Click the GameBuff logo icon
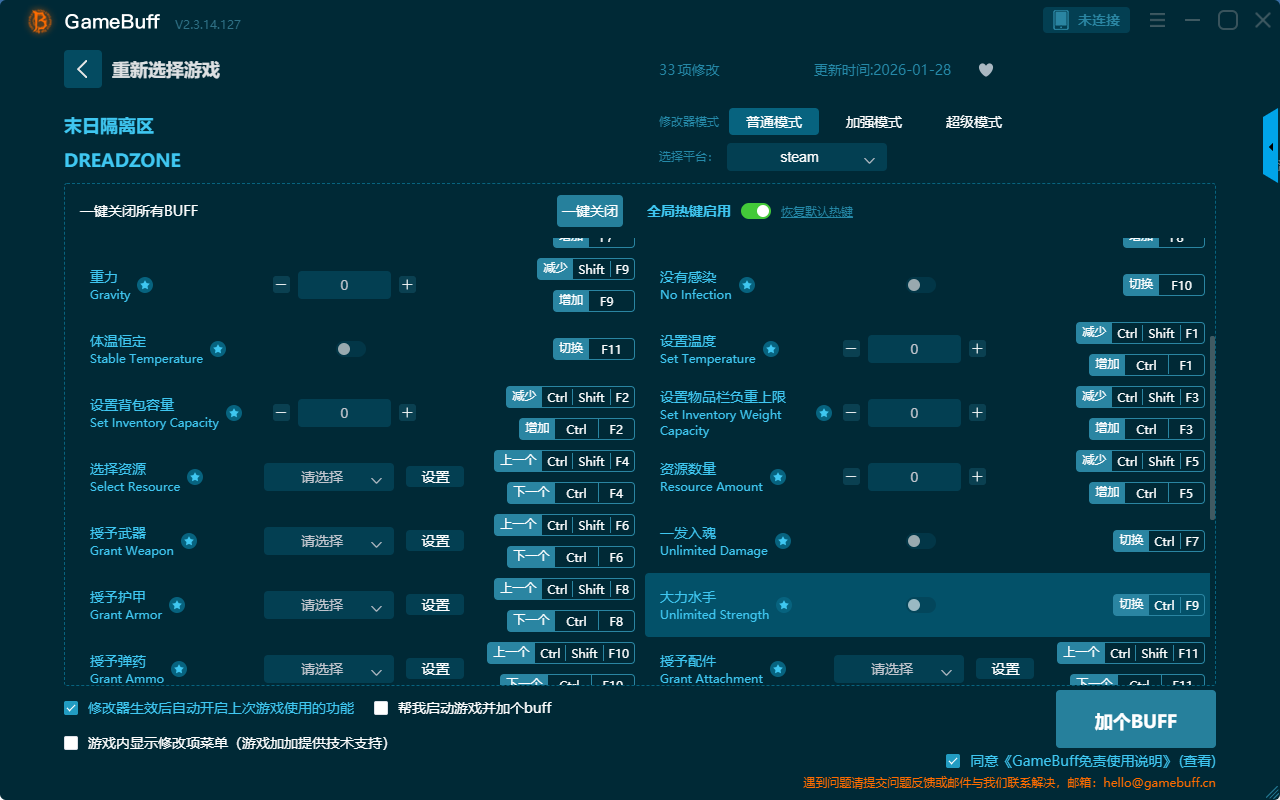This screenshot has height=800, width=1280. click(40, 21)
